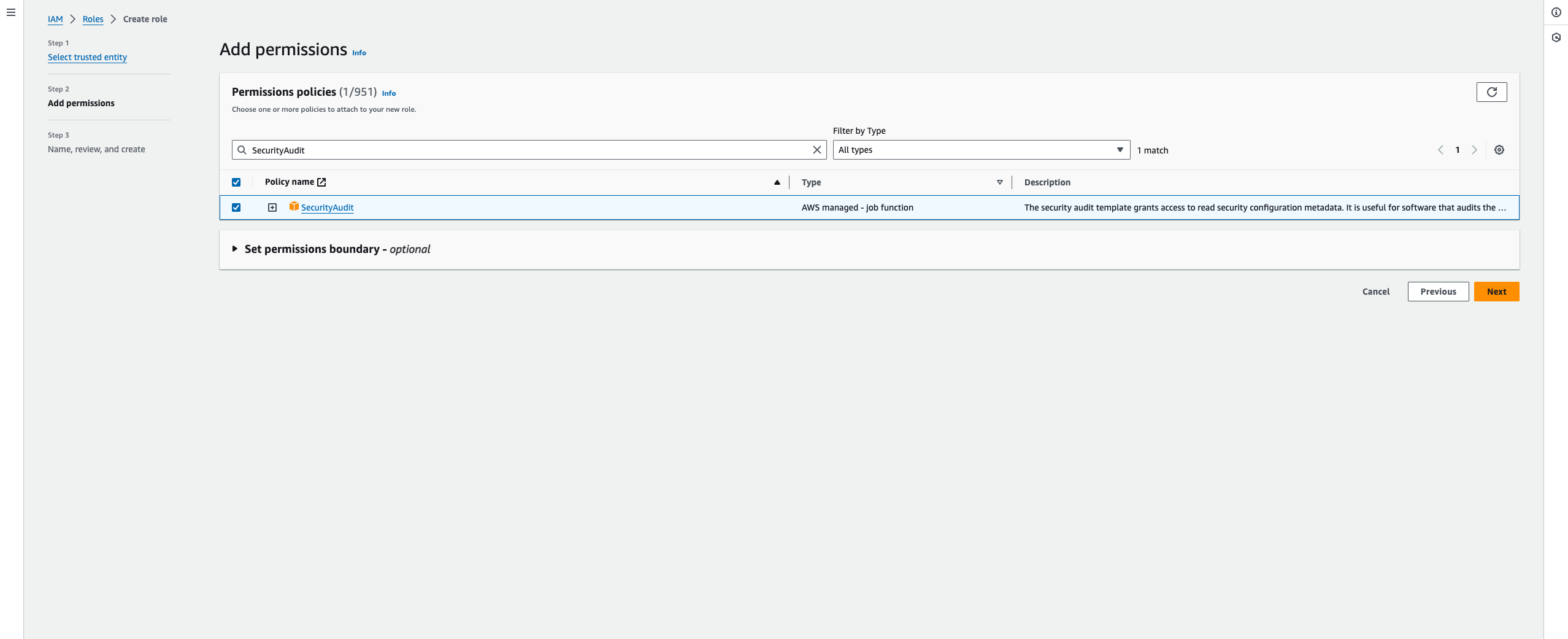Click the hexagon icon in right sidebar
This screenshot has height=639, width=1568.
pos(1556,37)
